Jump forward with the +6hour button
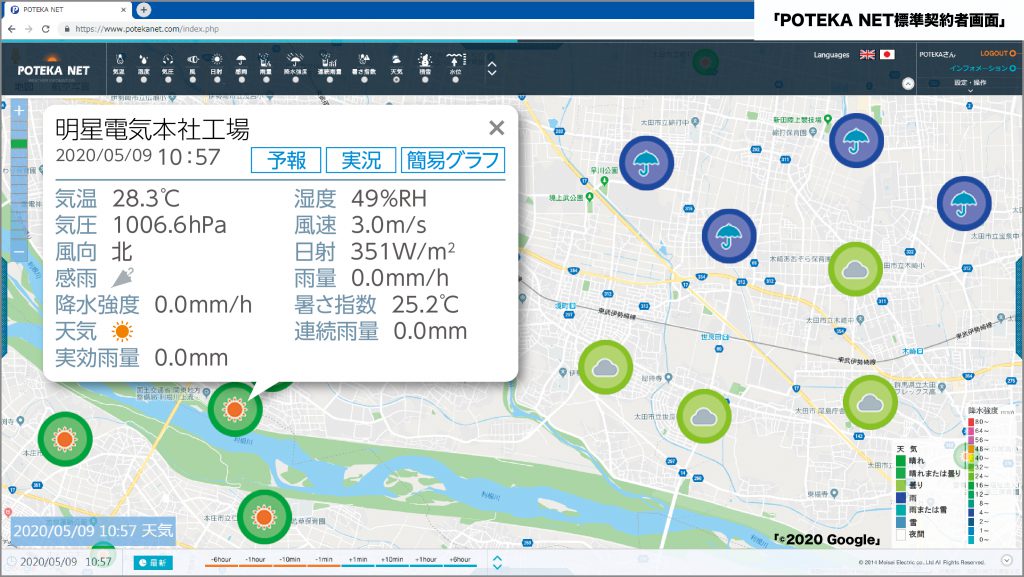 pos(460,560)
